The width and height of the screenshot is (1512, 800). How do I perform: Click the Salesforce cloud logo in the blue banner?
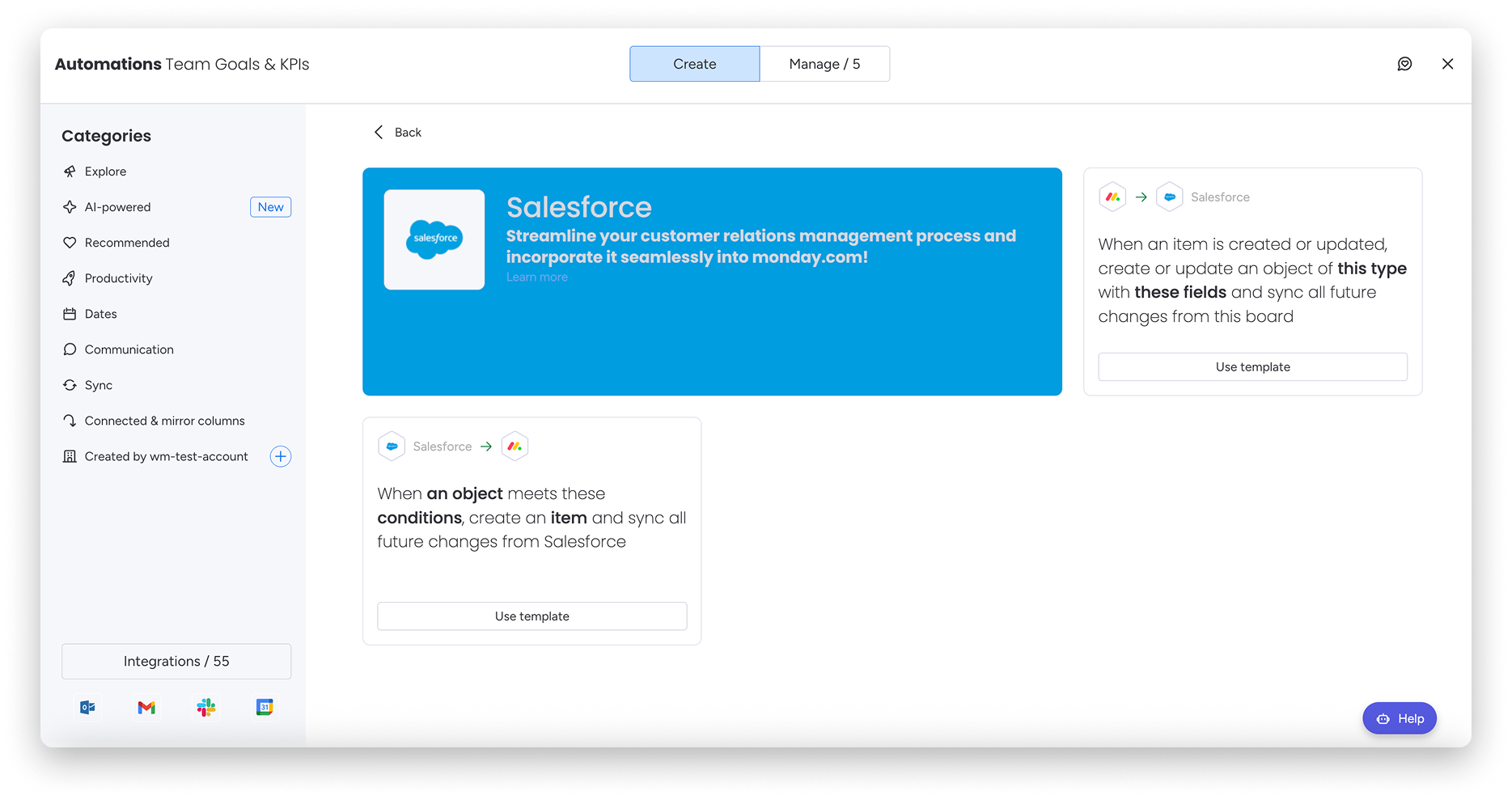coord(434,239)
